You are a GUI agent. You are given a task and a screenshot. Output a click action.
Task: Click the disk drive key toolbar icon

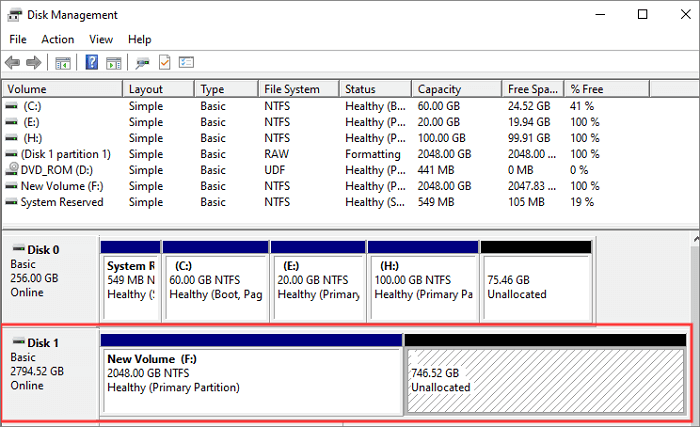click(142, 62)
